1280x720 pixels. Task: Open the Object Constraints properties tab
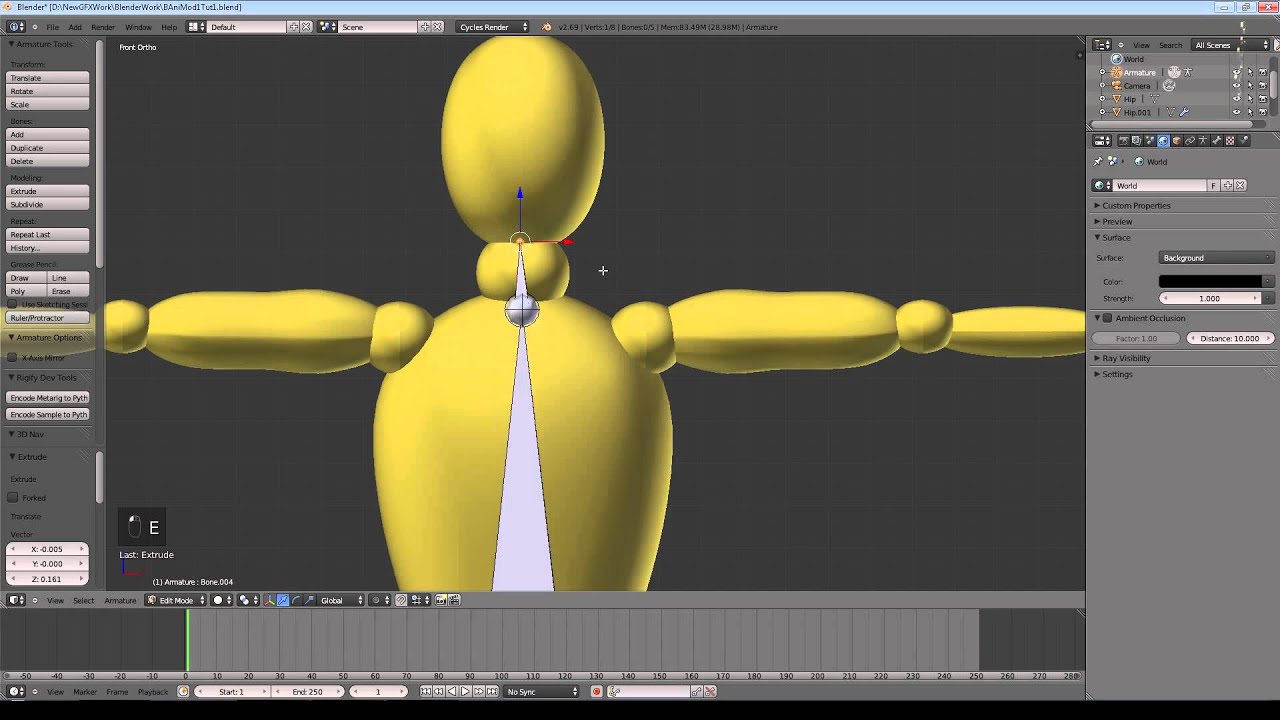[x=1190, y=141]
